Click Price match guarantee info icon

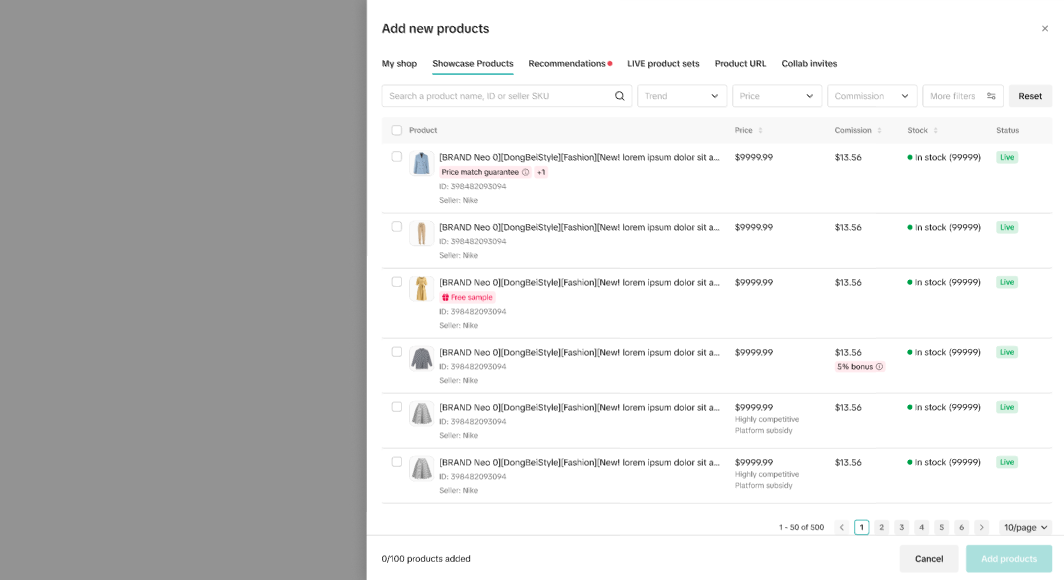[x=526, y=172]
